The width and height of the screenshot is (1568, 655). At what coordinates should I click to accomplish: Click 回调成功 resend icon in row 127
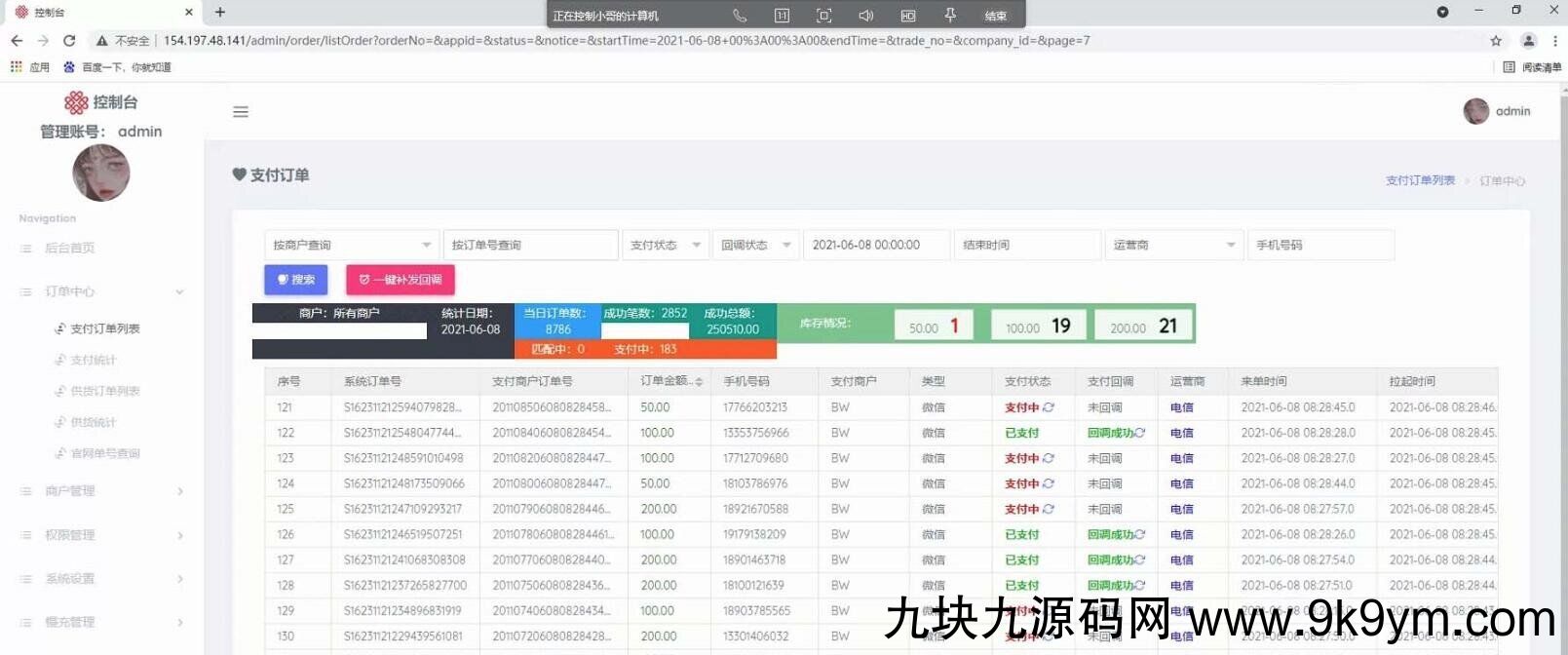point(1139,559)
